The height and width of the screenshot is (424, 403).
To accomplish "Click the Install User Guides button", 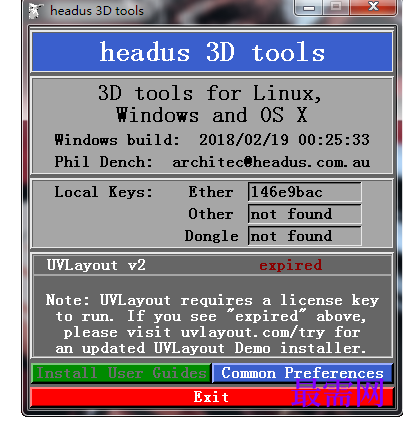I will [x=121, y=373].
